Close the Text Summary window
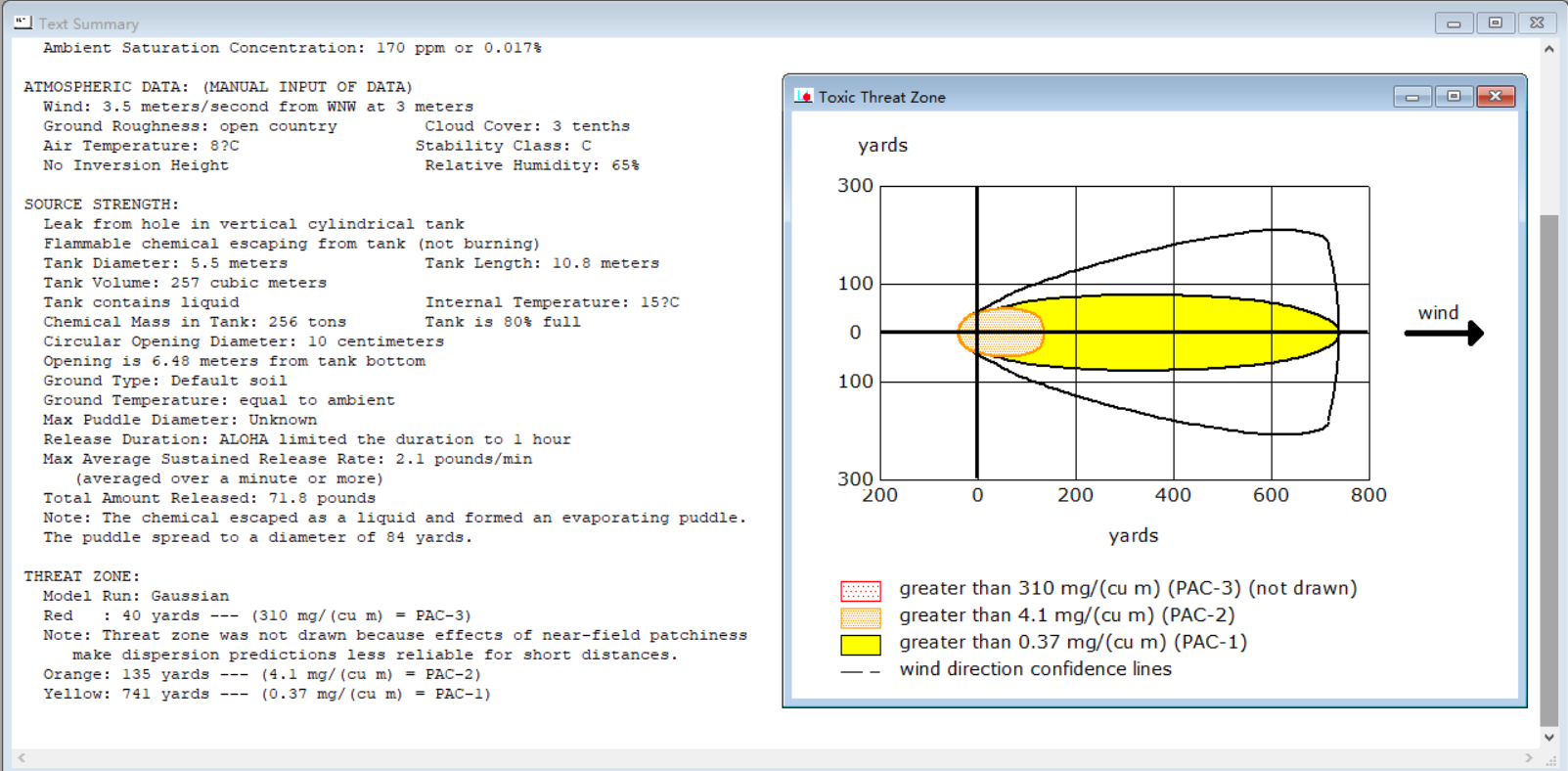The image size is (1568, 771). (x=1538, y=23)
